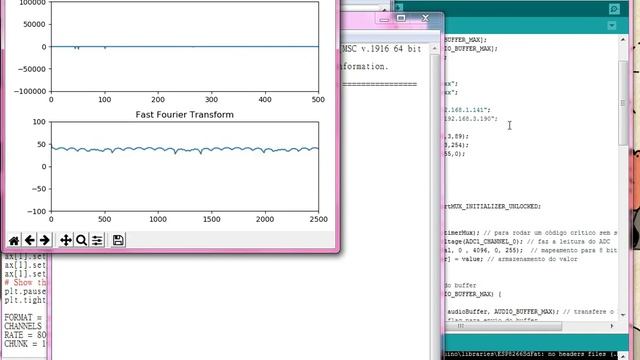Open the Configure subplots tool
Screen dimensions: 640x360
(x=97, y=240)
